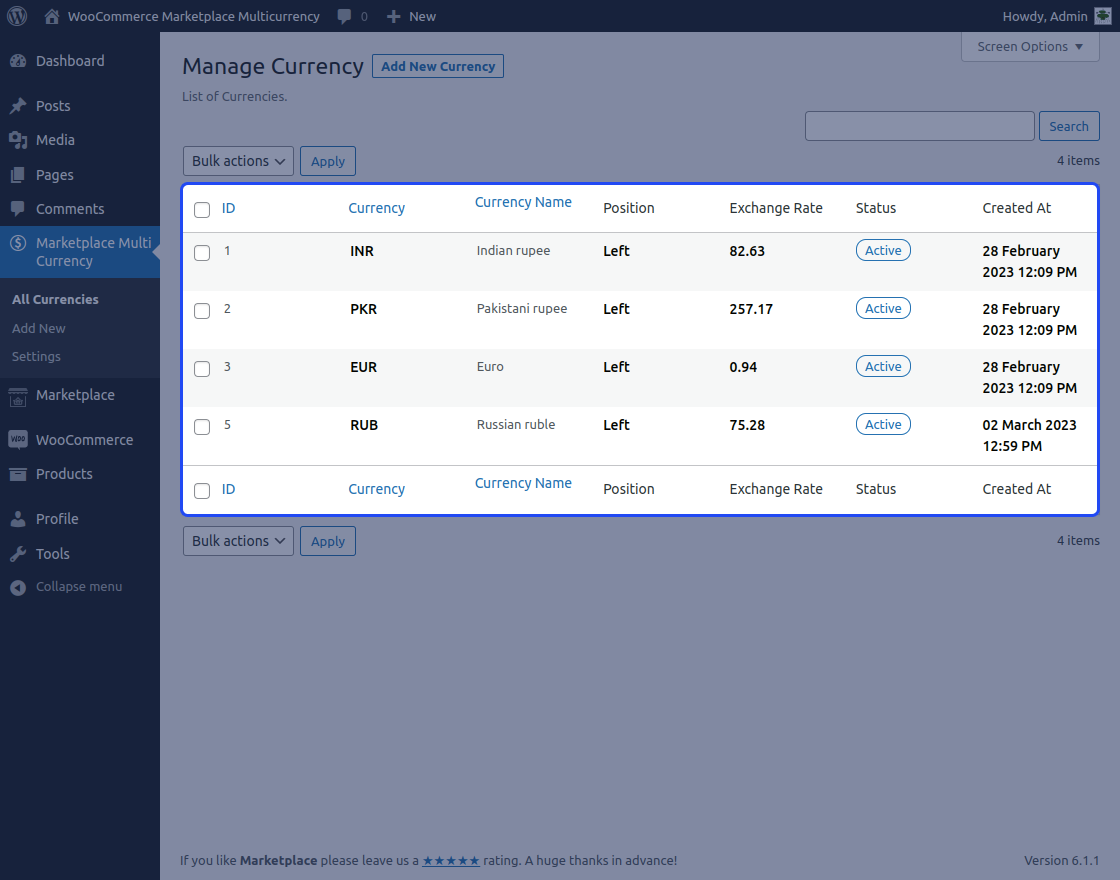Open the Add New currency page from the sidebar

coord(38,328)
